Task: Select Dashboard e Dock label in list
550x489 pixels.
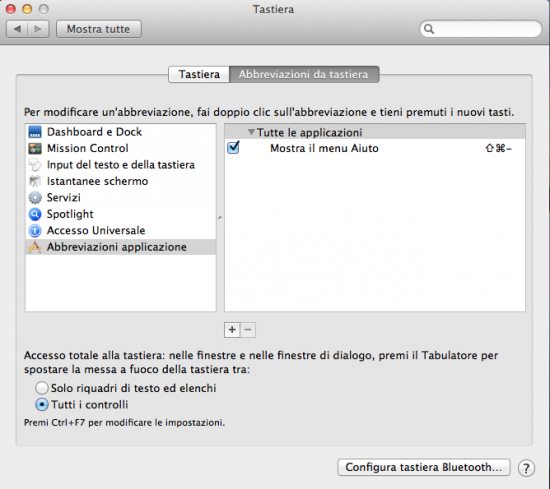Action: click(94, 132)
